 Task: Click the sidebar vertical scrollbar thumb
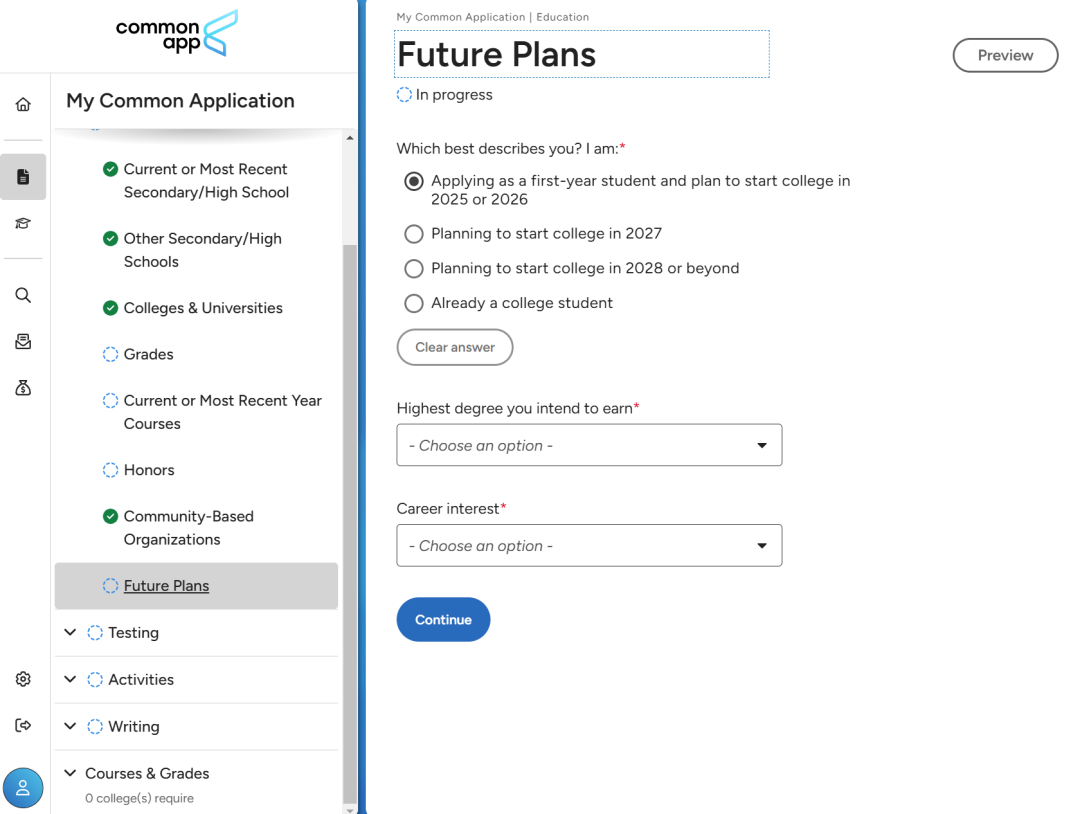point(350,523)
